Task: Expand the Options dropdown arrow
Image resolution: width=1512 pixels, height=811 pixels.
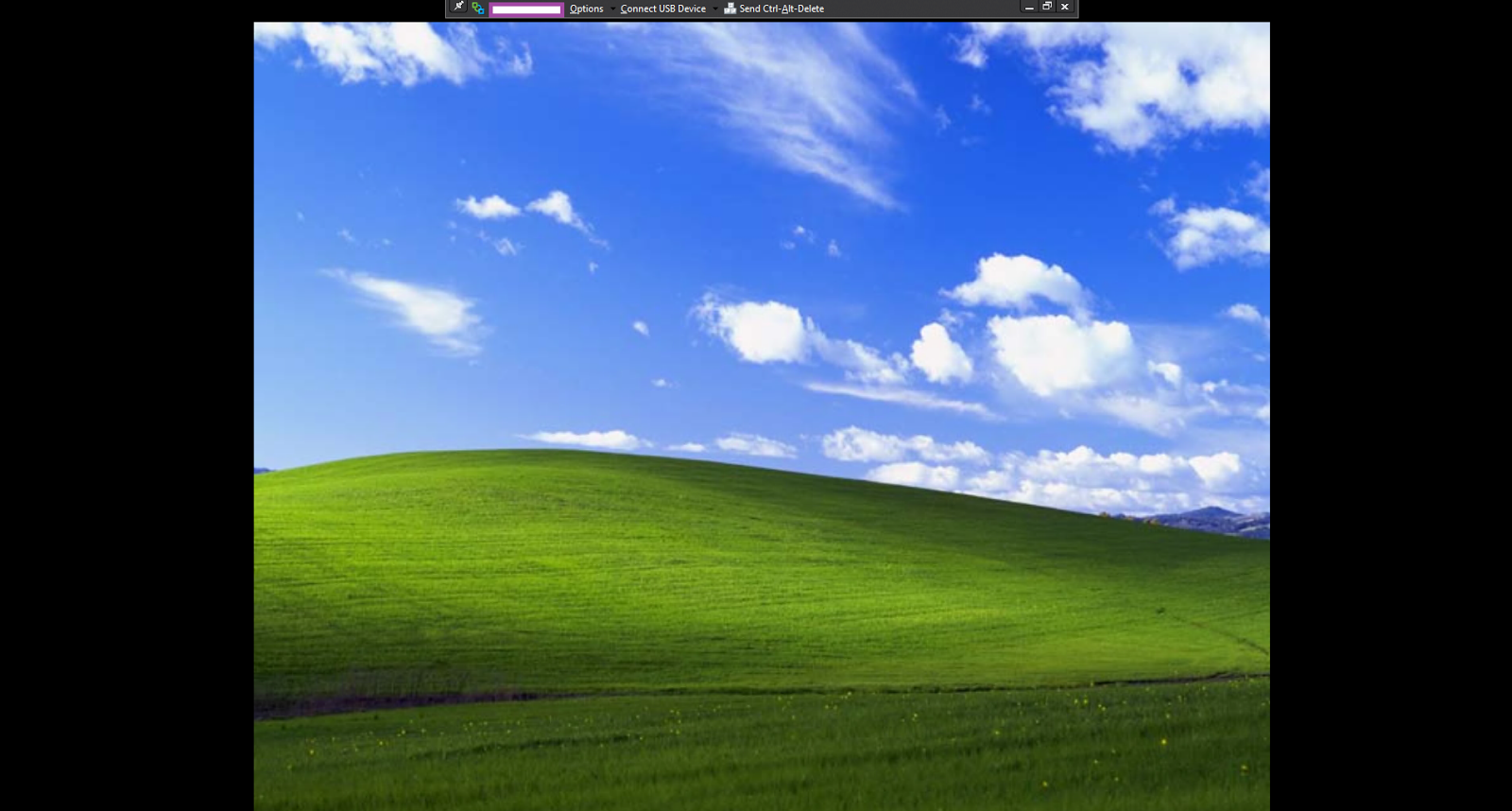Action: click(612, 9)
